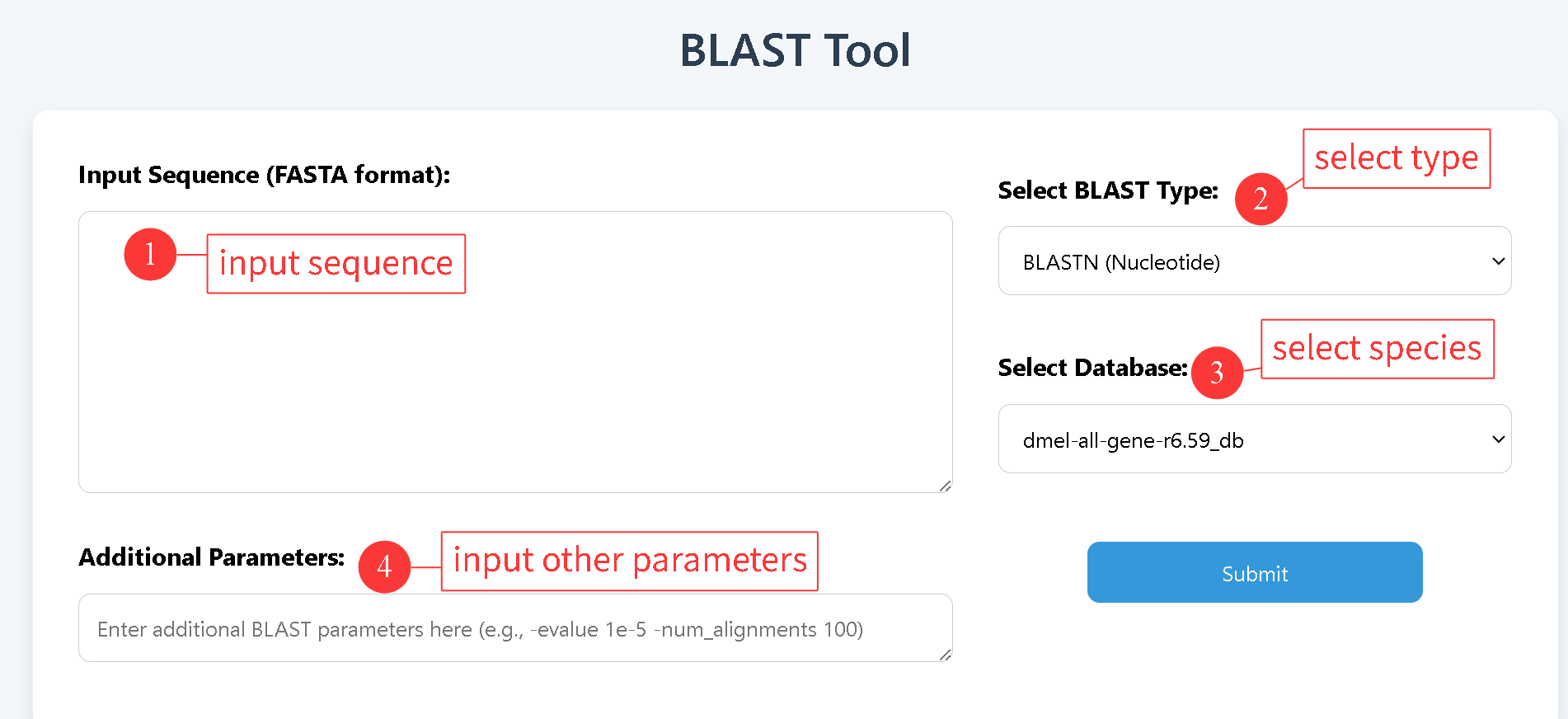Expand the dmel-all-gene-r6.59_db database dropdown

[x=1253, y=439]
